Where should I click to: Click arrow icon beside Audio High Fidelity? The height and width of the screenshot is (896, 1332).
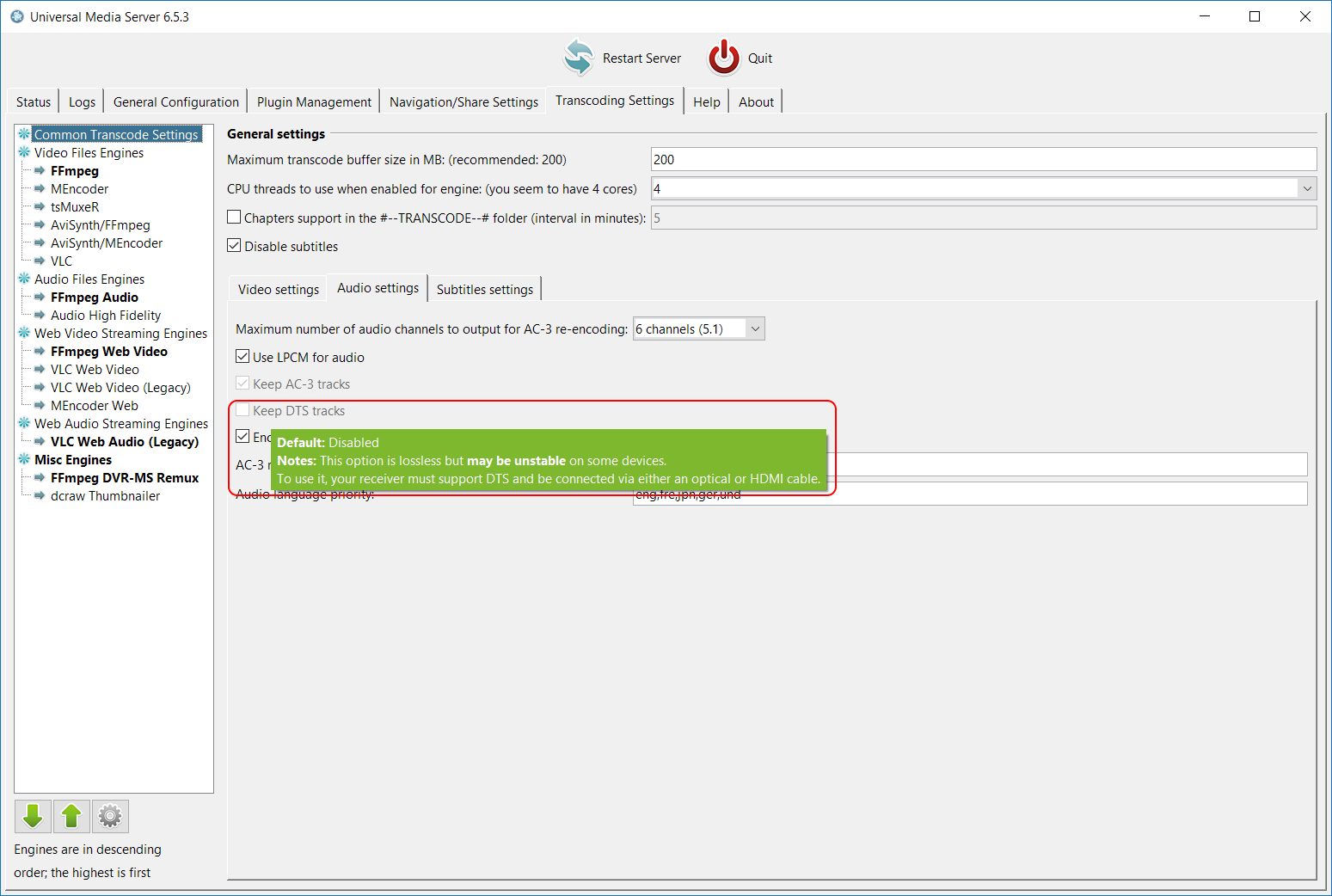(x=40, y=315)
